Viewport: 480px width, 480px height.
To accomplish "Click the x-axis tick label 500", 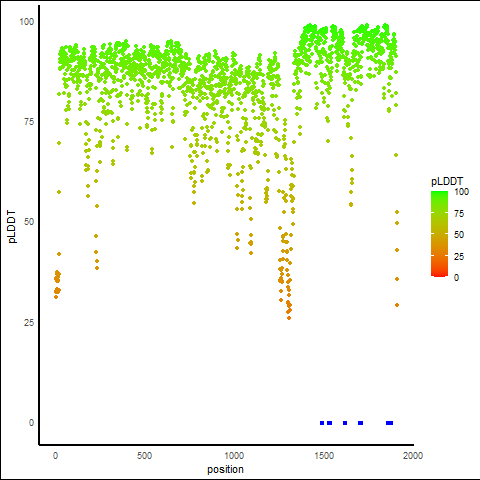I will coord(144,456).
